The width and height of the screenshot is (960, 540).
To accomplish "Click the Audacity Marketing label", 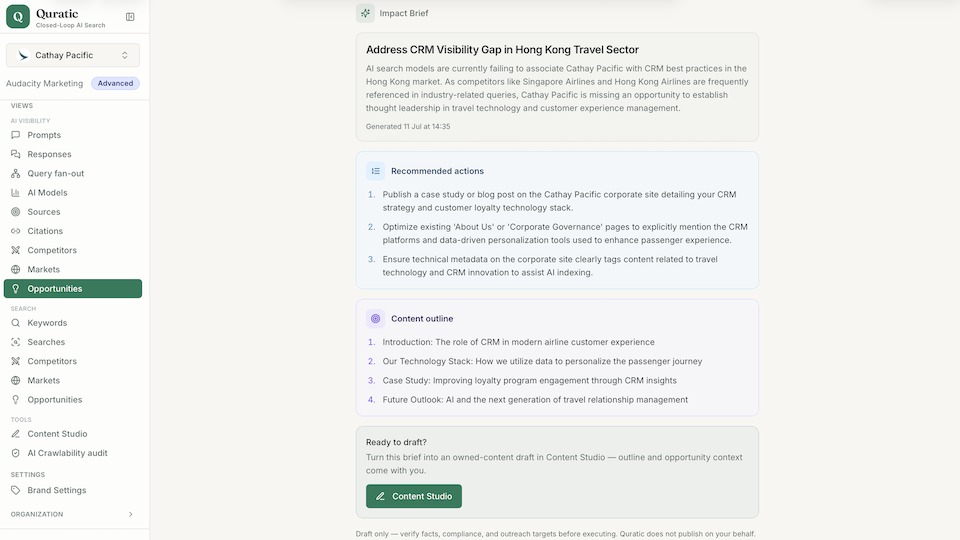I will click(44, 83).
